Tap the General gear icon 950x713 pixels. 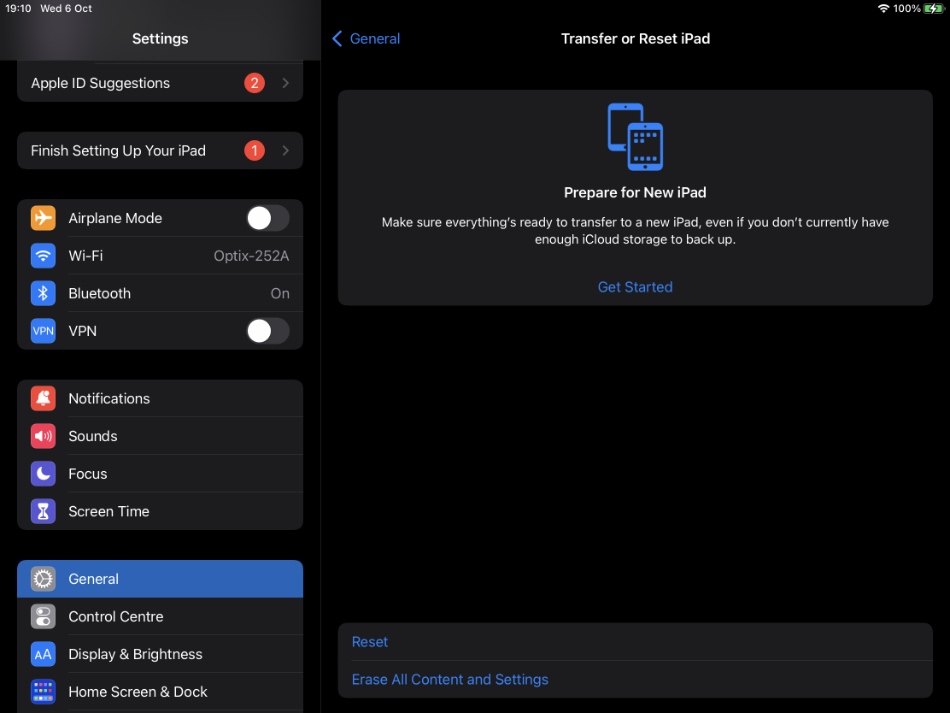click(x=43, y=579)
